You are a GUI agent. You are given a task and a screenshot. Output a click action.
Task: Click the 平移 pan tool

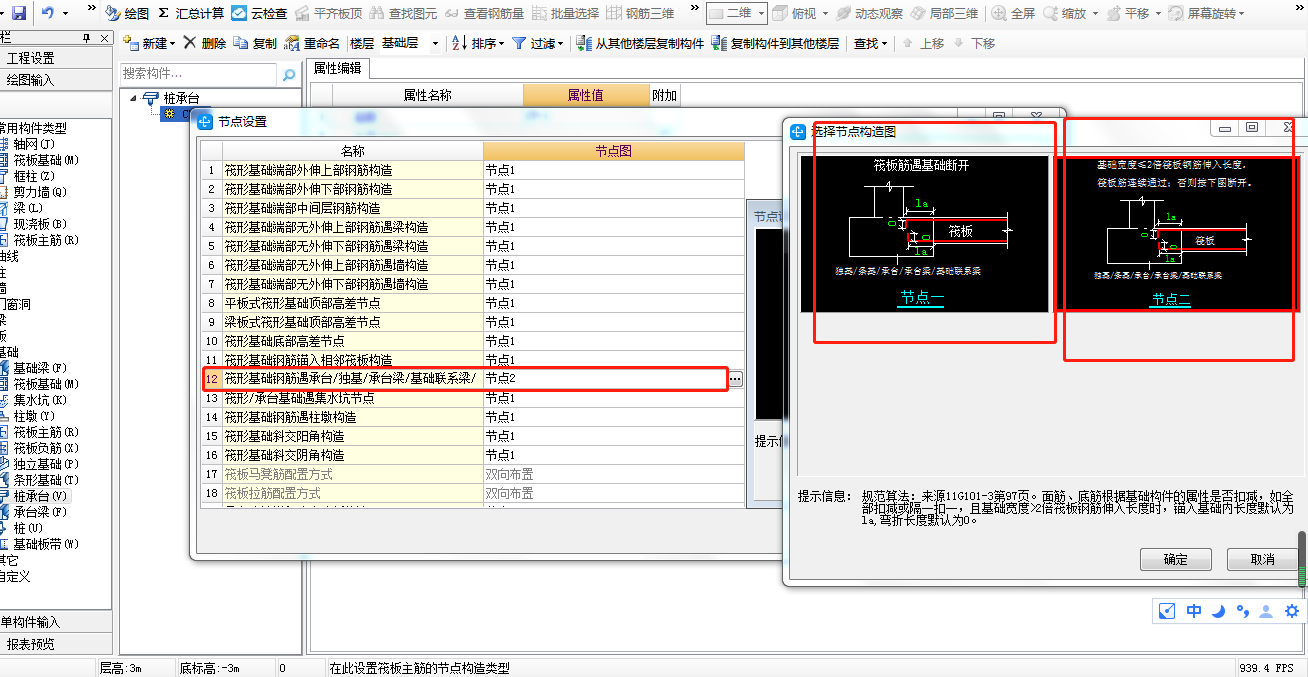(1128, 14)
